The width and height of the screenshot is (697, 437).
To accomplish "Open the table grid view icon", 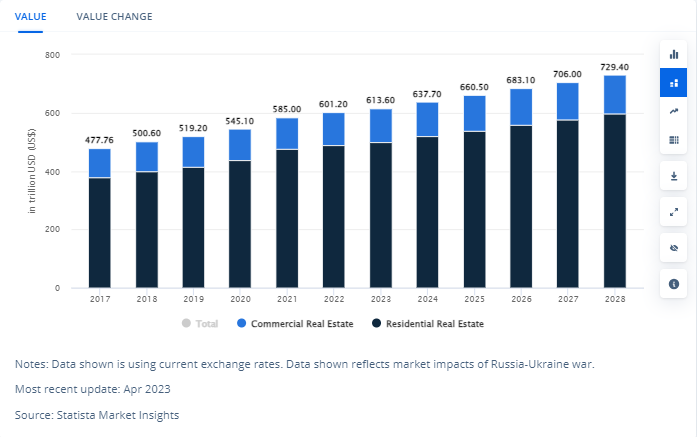I will click(x=673, y=141).
